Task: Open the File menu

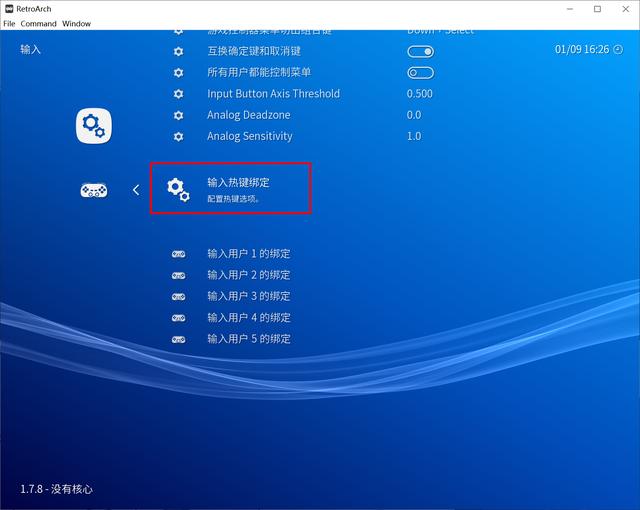Action: (x=9, y=24)
